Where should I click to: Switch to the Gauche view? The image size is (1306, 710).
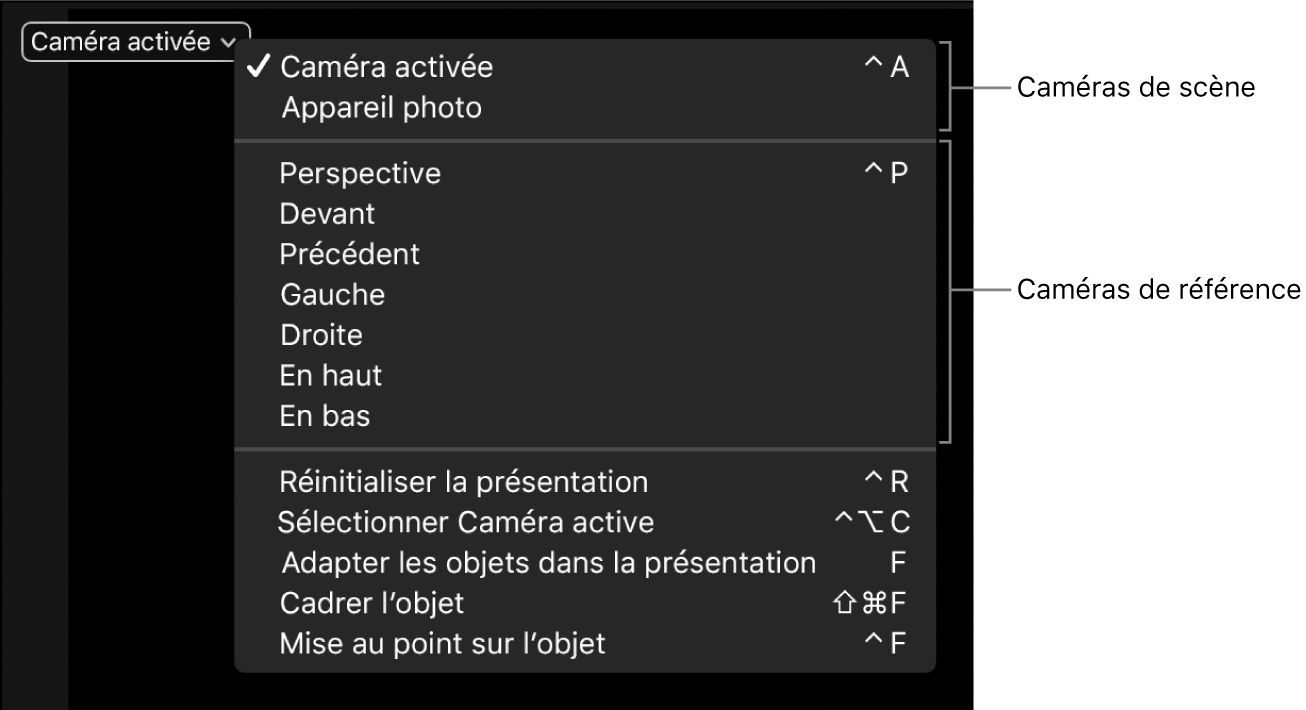pyautogui.click(x=332, y=294)
